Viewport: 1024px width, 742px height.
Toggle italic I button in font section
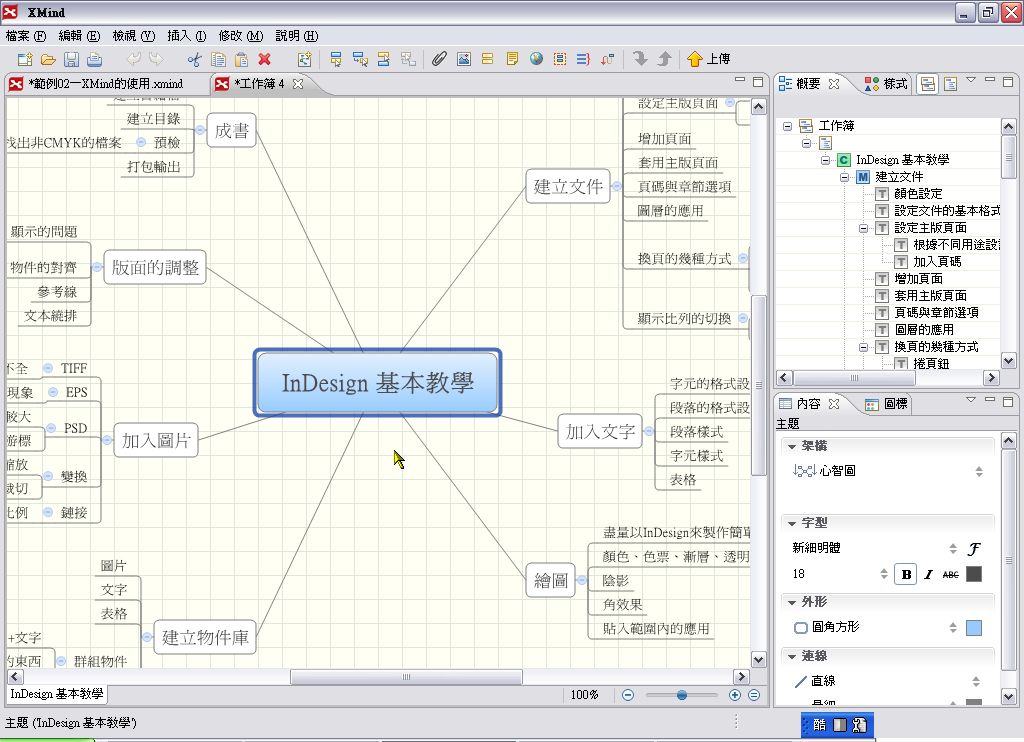point(928,574)
